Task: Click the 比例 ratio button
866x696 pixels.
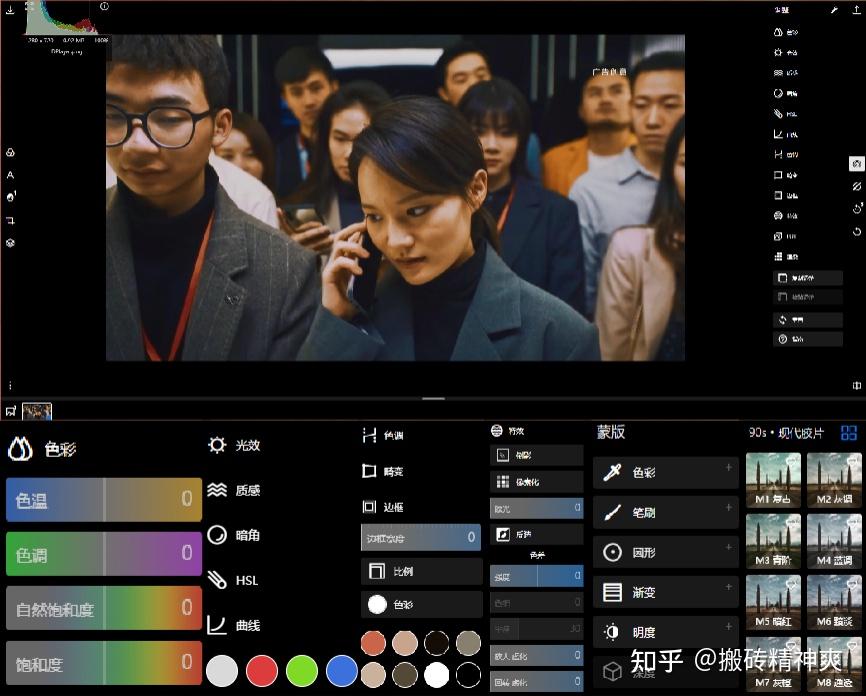Action: click(x=422, y=571)
